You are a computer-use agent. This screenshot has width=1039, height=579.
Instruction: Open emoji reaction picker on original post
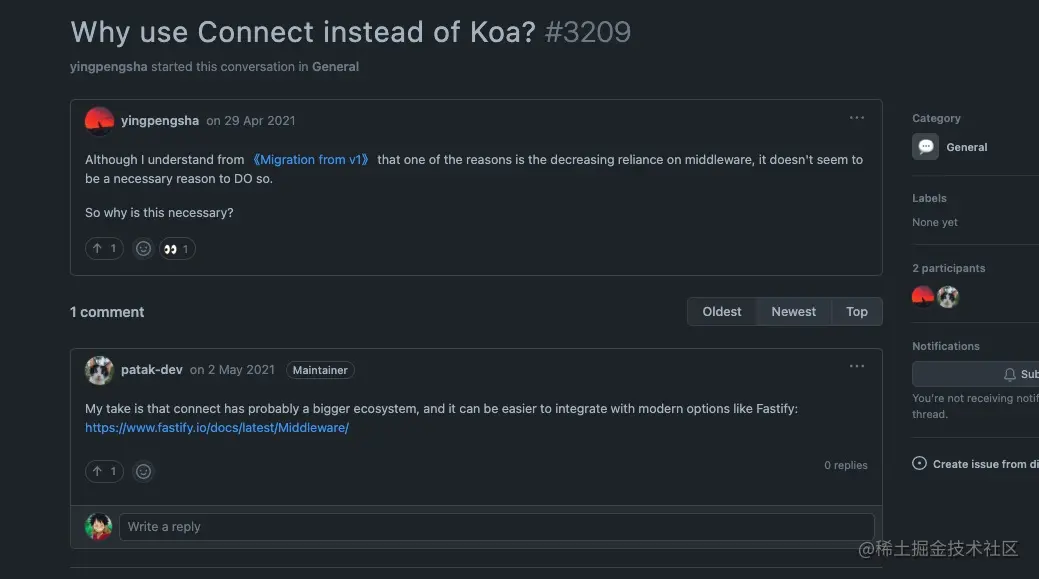point(143,248)
